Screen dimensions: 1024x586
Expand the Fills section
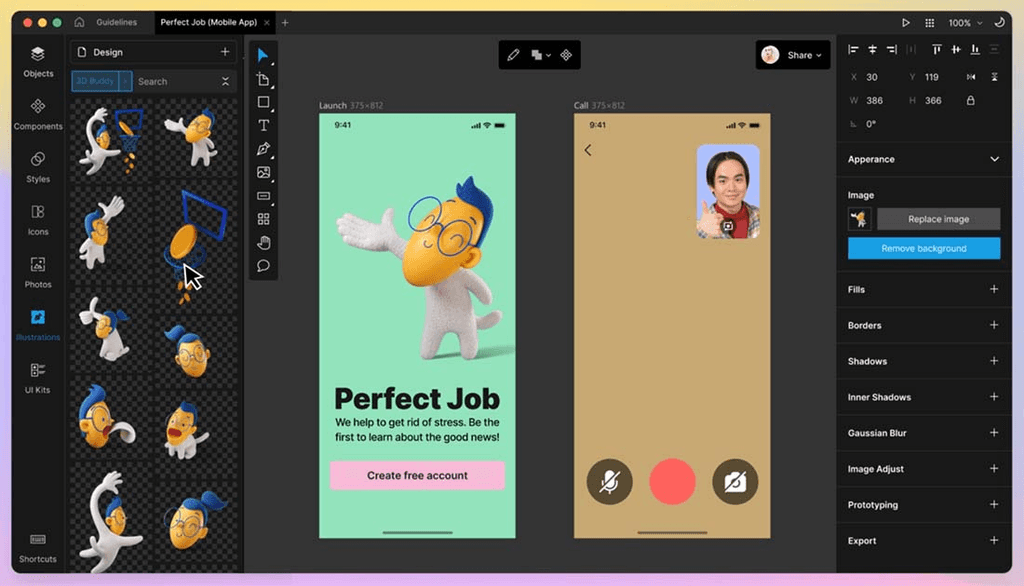click(x=994, y=289)
